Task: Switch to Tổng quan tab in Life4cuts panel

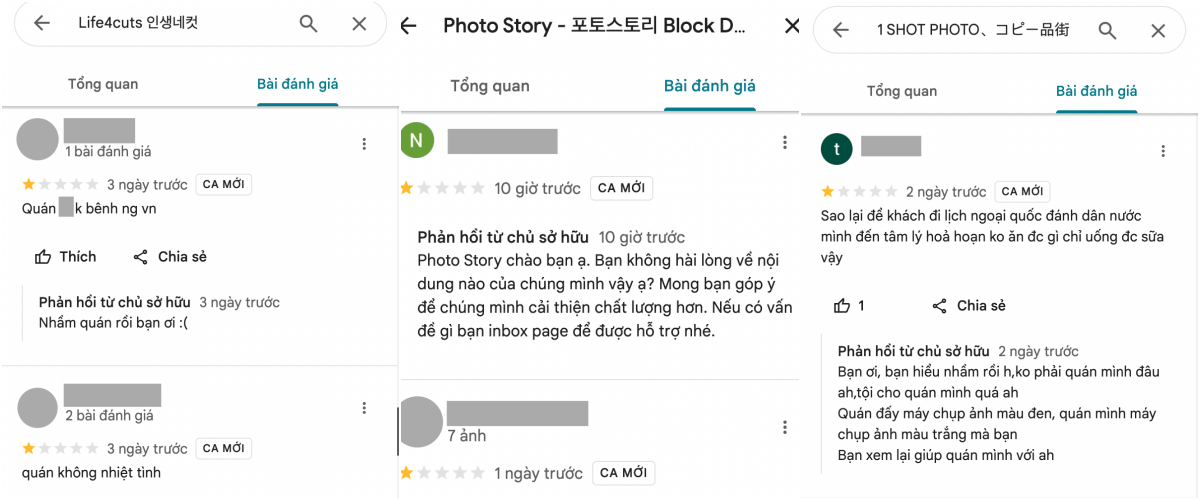Action: (103, 84)
